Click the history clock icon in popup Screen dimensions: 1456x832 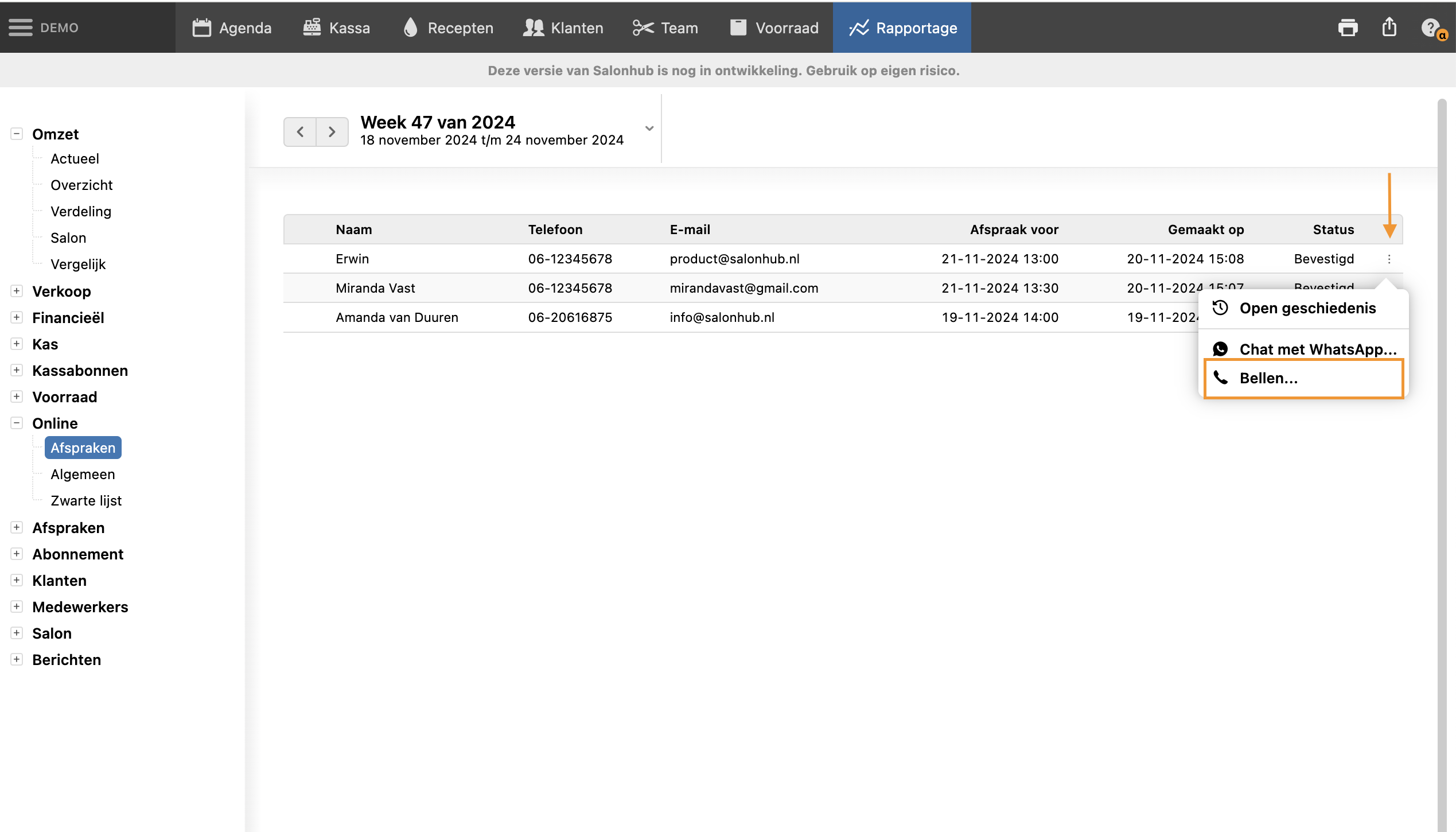[x=1220, y=308]
